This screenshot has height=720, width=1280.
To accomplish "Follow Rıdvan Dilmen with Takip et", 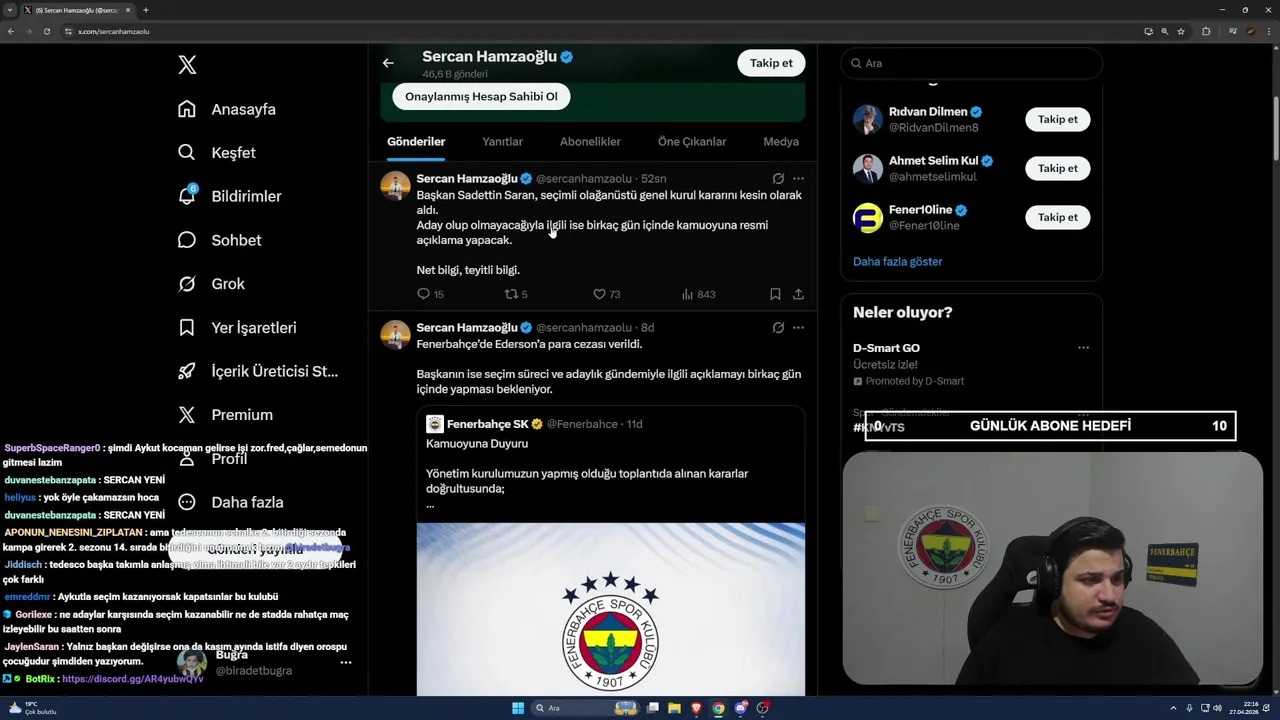I will pos(1058,119).
